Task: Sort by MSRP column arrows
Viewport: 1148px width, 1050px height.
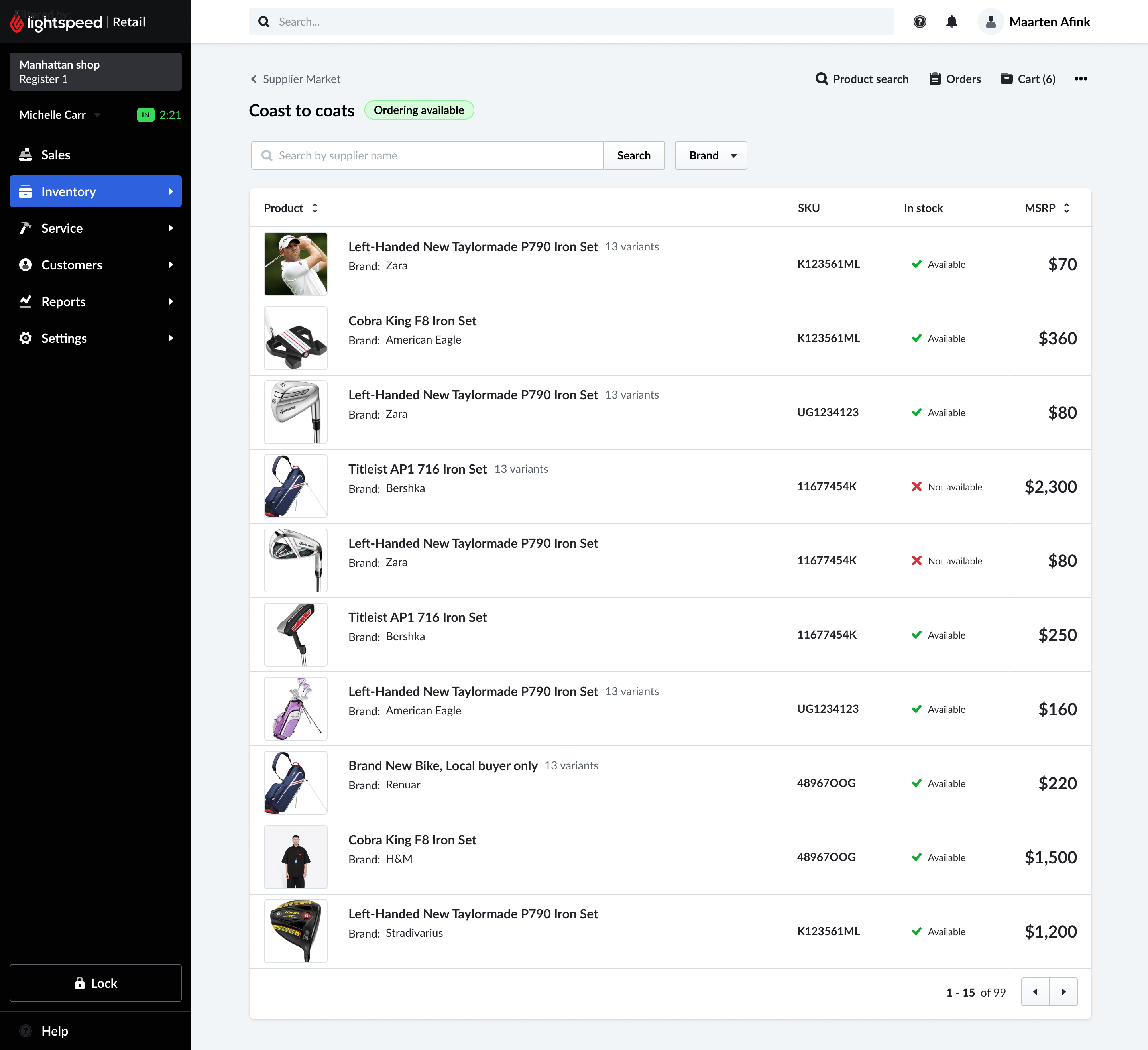Action: 1067,208
